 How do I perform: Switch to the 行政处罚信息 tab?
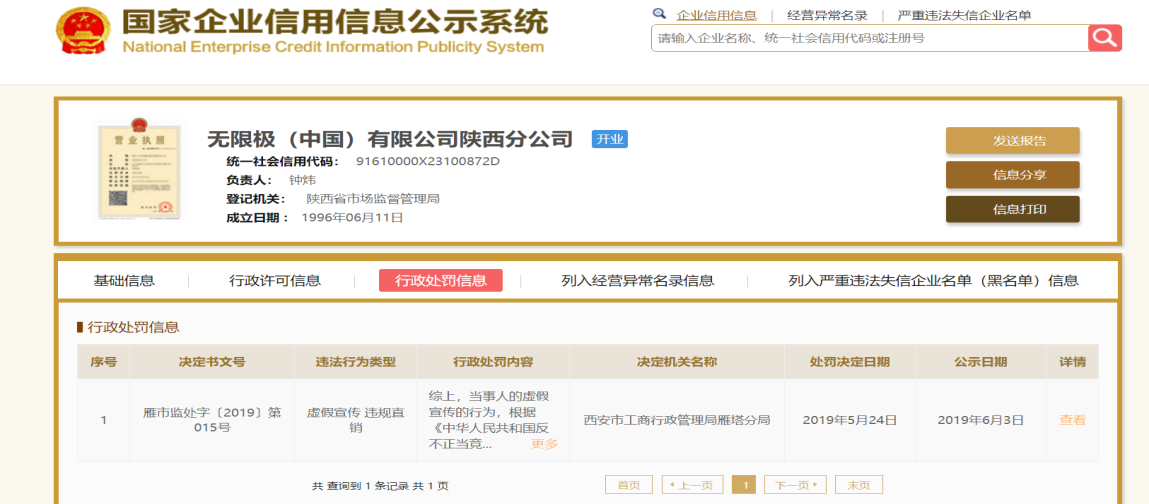440,281
